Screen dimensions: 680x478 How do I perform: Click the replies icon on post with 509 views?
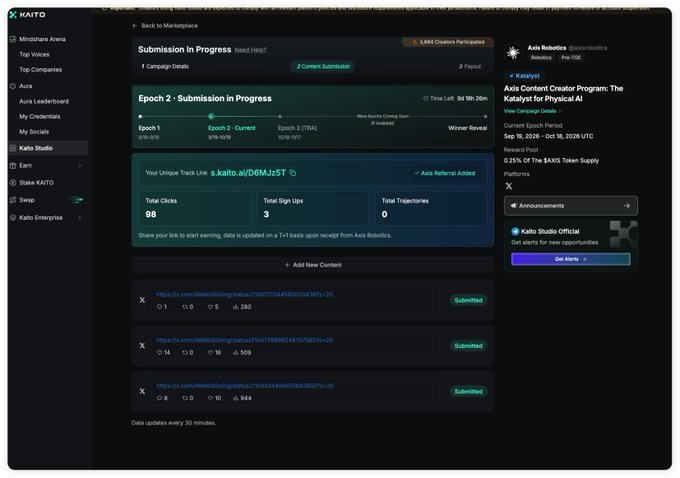click(160, 353)
